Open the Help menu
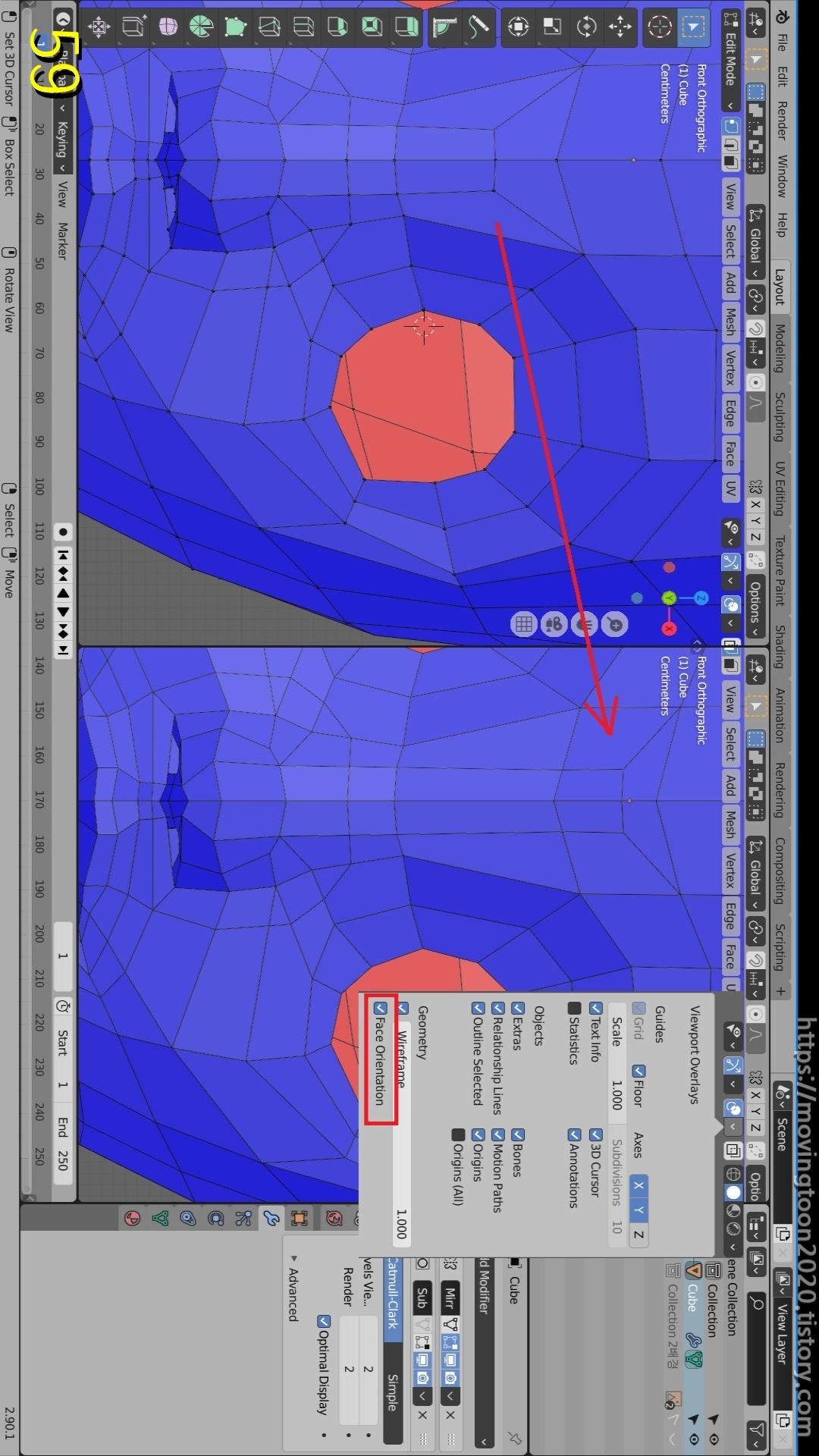 click(782, 224)
